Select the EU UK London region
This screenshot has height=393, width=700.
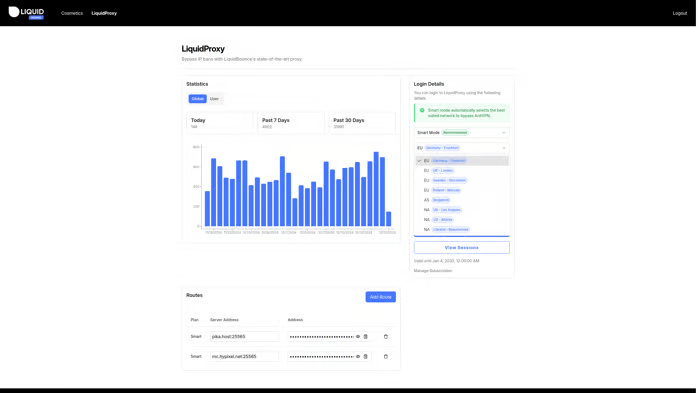pyautogui.click(x=462, y=171)
